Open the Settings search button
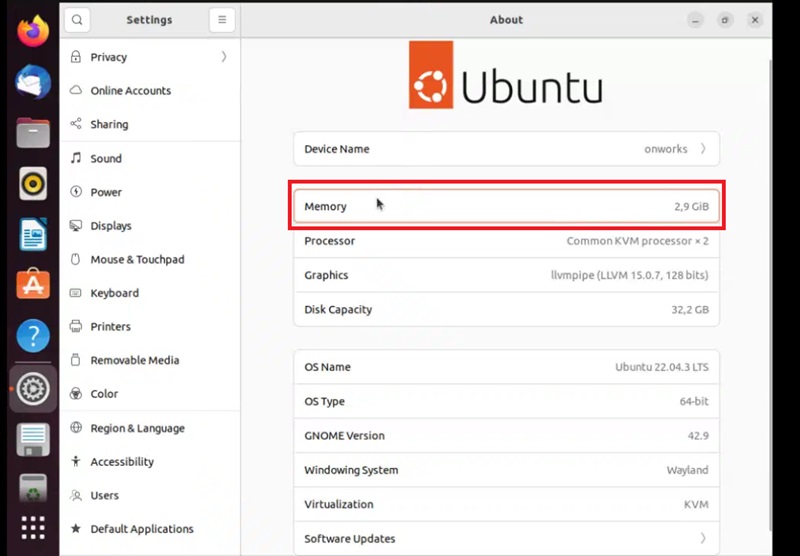Viewport: 800px width, 556px height. coord(77,20)
